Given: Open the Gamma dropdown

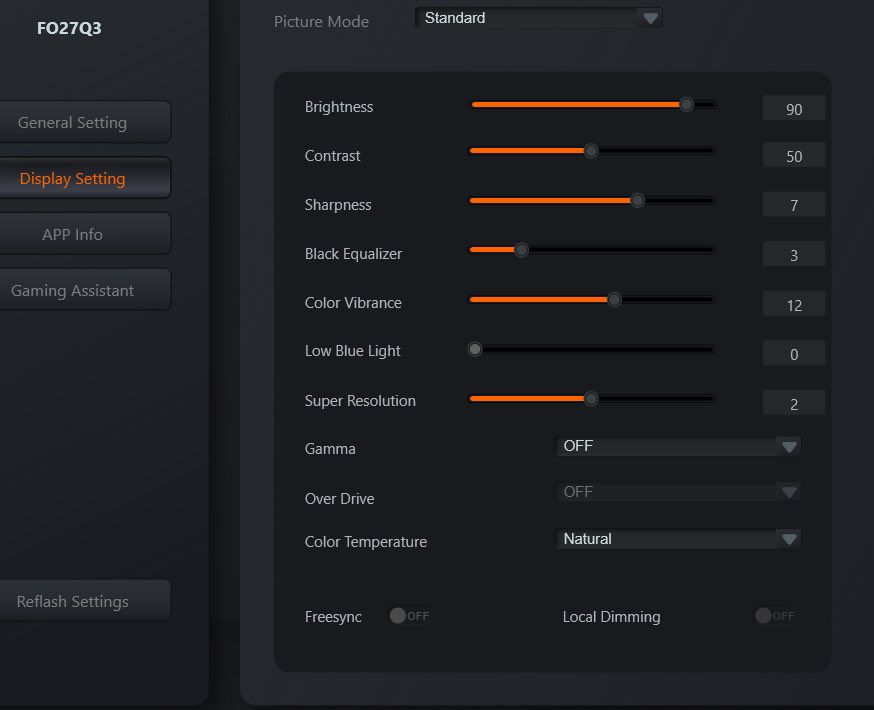Looking at the screenshot, I should 678,446.
